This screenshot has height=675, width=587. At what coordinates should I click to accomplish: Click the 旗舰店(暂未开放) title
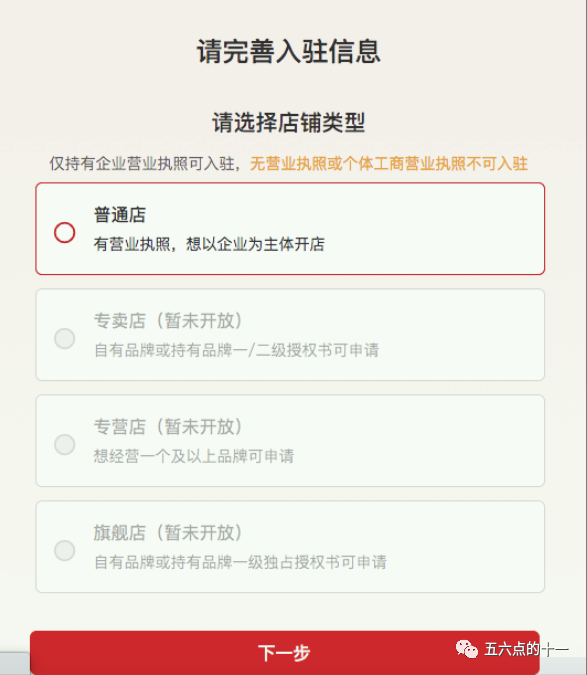coord(168,533)
